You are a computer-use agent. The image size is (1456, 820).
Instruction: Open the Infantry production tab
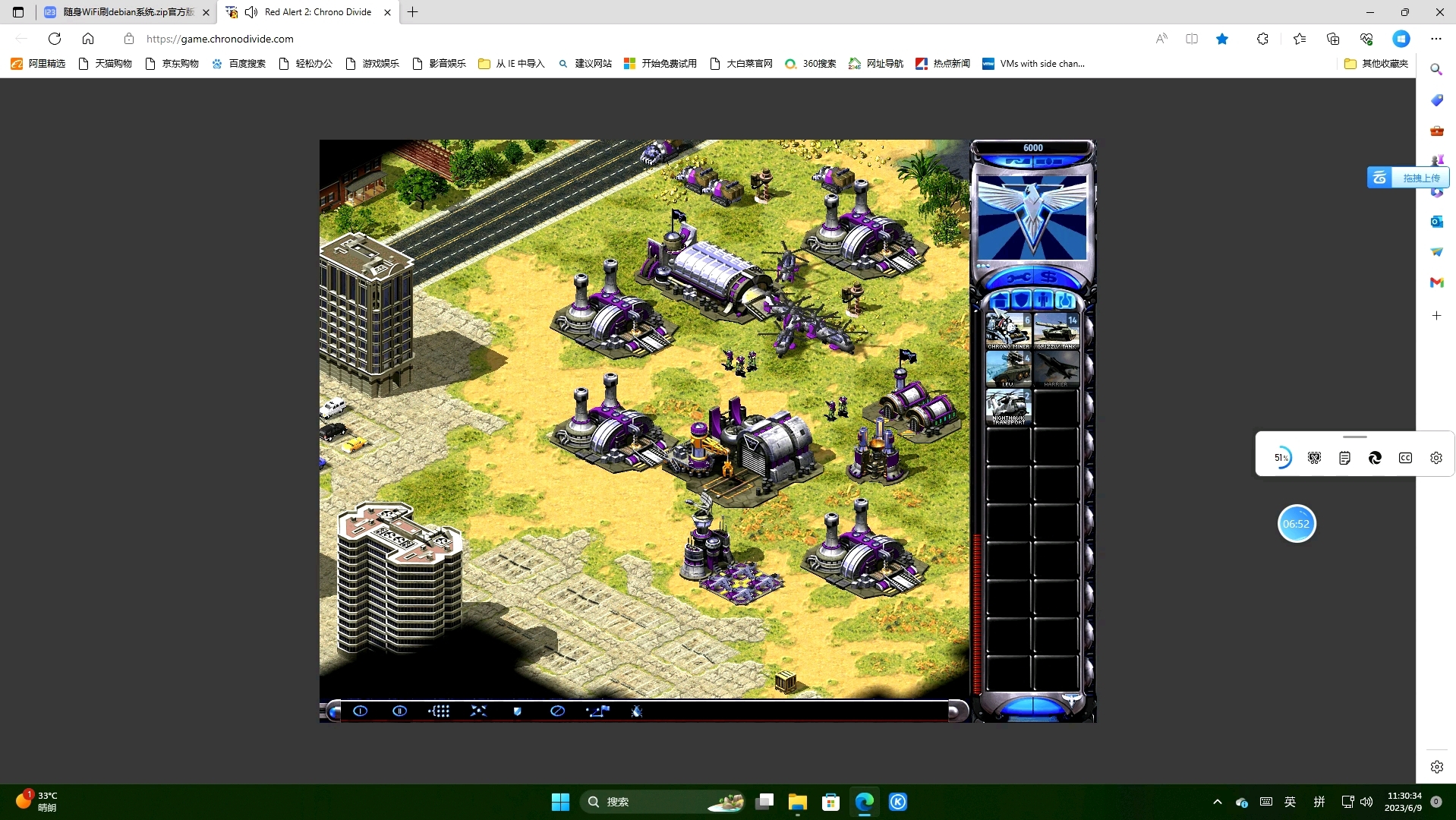click(x=1044, y=300)
